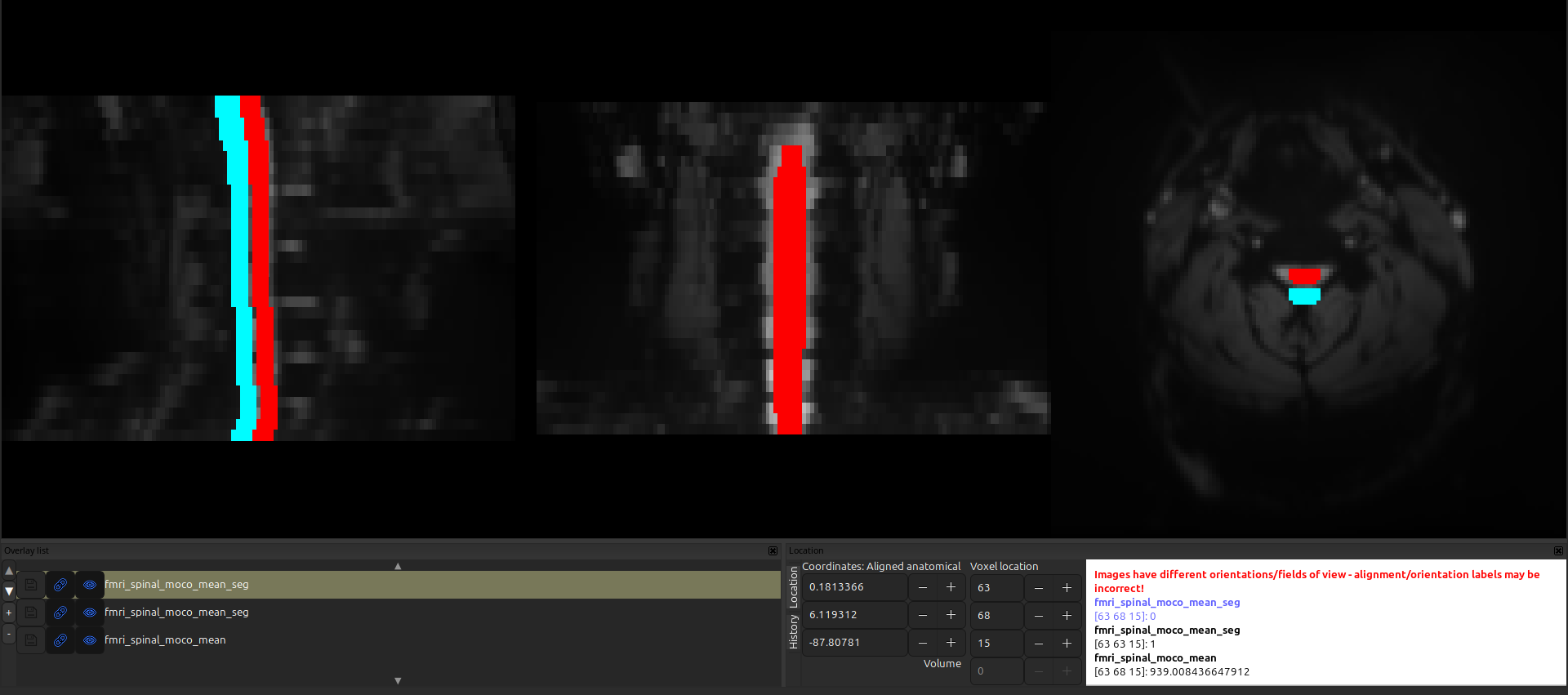Click the voxel location field showing 68
The width and height of the screenshot is (1568, 695).
pyautogui.click(x=996, y=615)
